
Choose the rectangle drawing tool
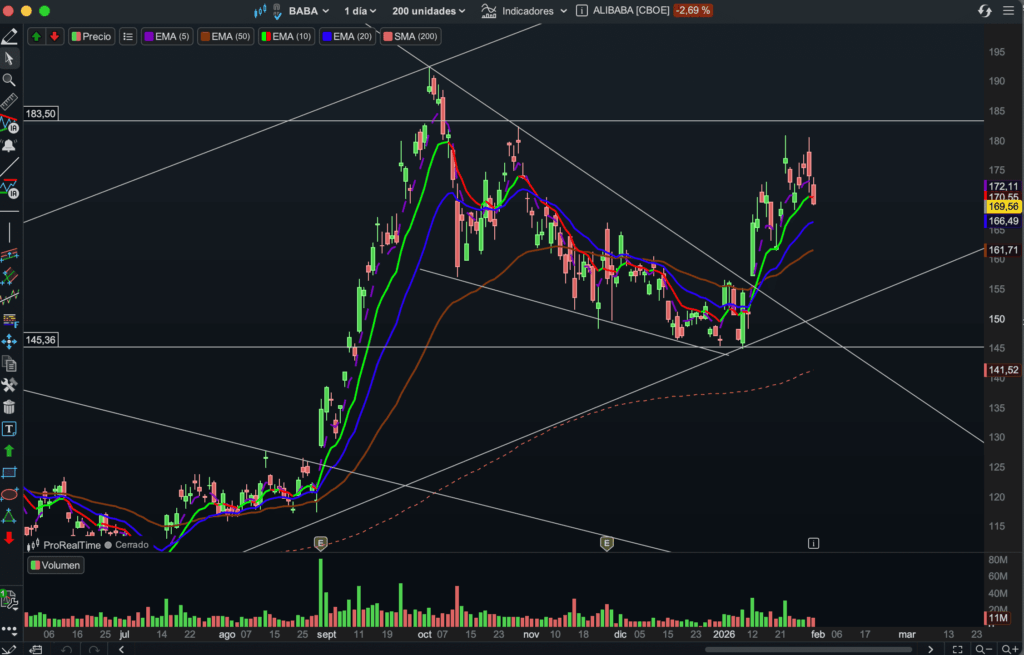(10, 472)
